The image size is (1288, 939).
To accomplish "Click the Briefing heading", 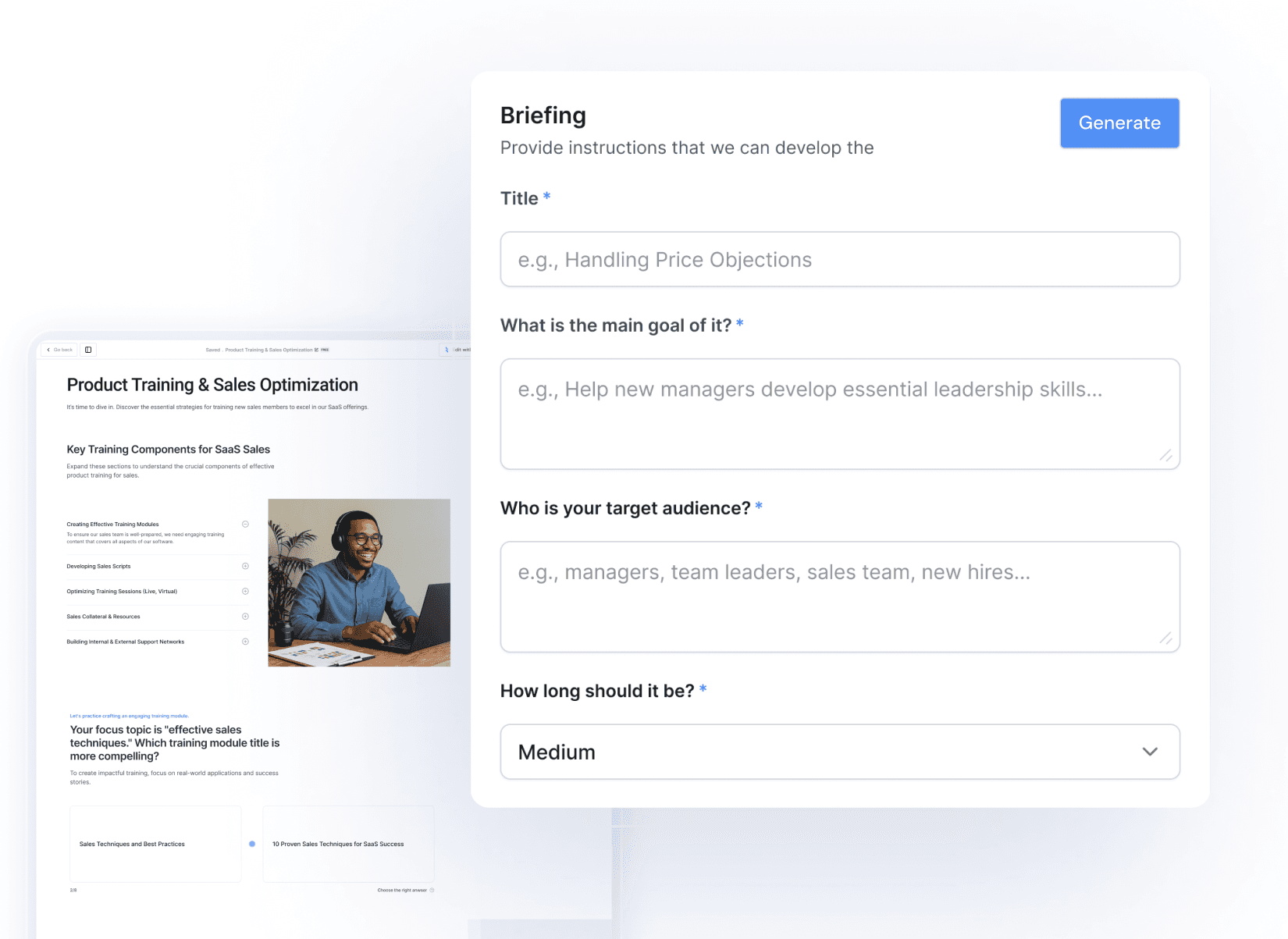I will 543,116.
